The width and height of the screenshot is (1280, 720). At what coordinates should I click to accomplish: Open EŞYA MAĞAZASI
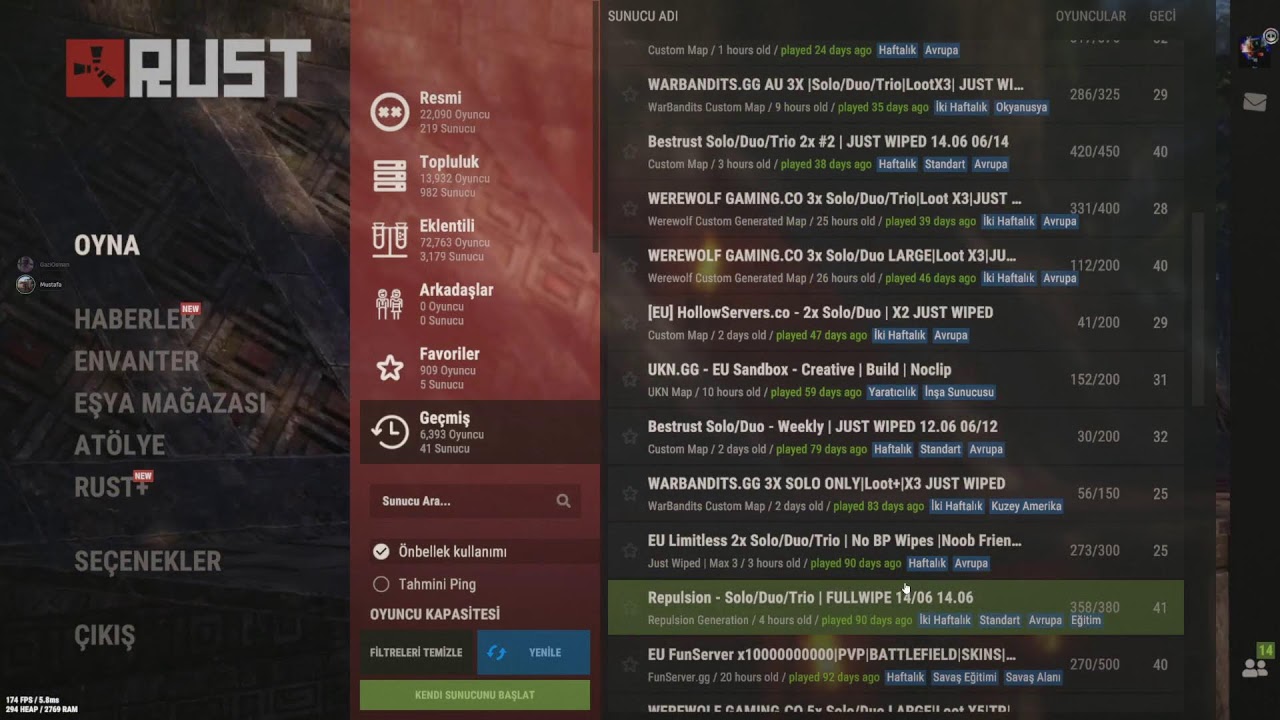171,403
